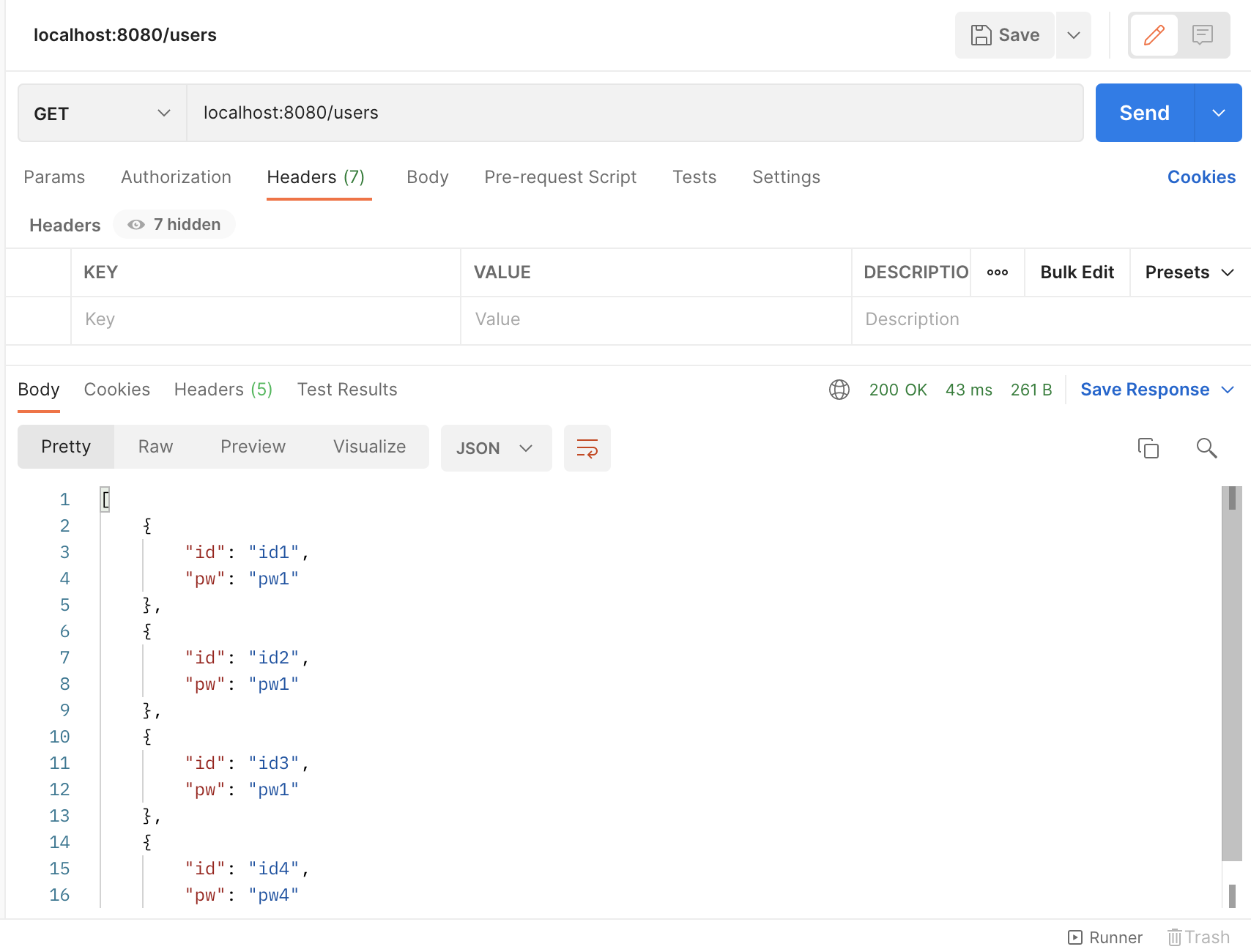Select the Raw view mode
Image resolution: width=1251 pixels, height=952 pixels.
(x=155, y=447)
